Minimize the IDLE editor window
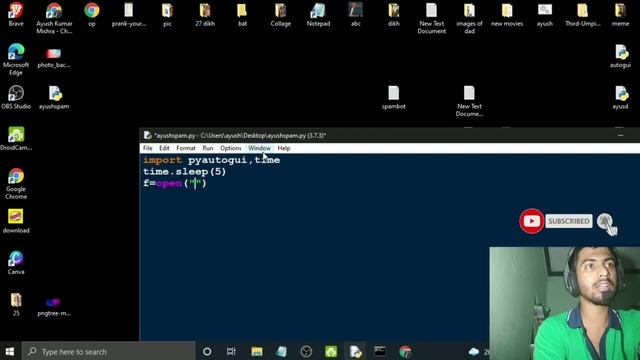The image size is (640, 360). point(620,135)
